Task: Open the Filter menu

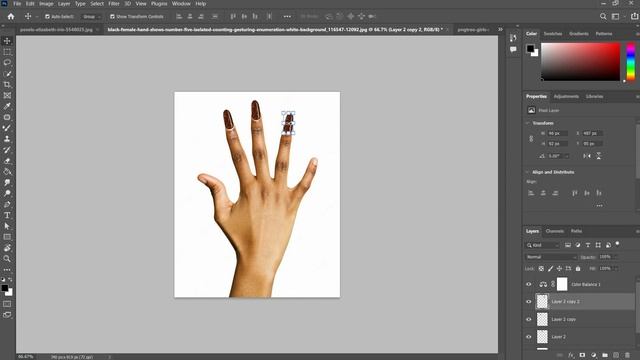Action: 114,4
